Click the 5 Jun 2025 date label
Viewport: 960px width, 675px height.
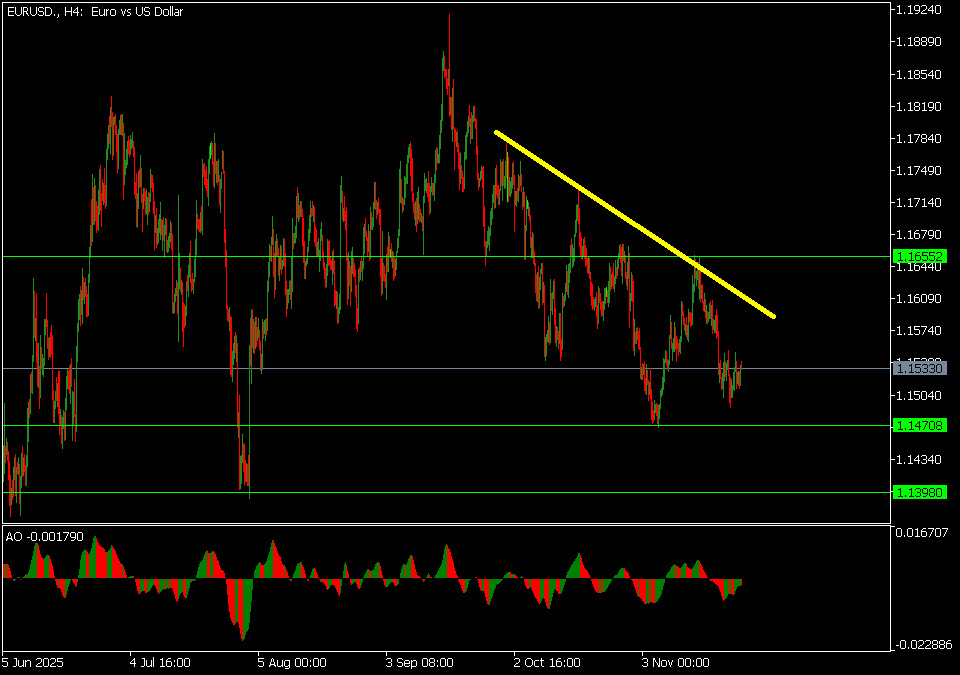pos(32,662)
